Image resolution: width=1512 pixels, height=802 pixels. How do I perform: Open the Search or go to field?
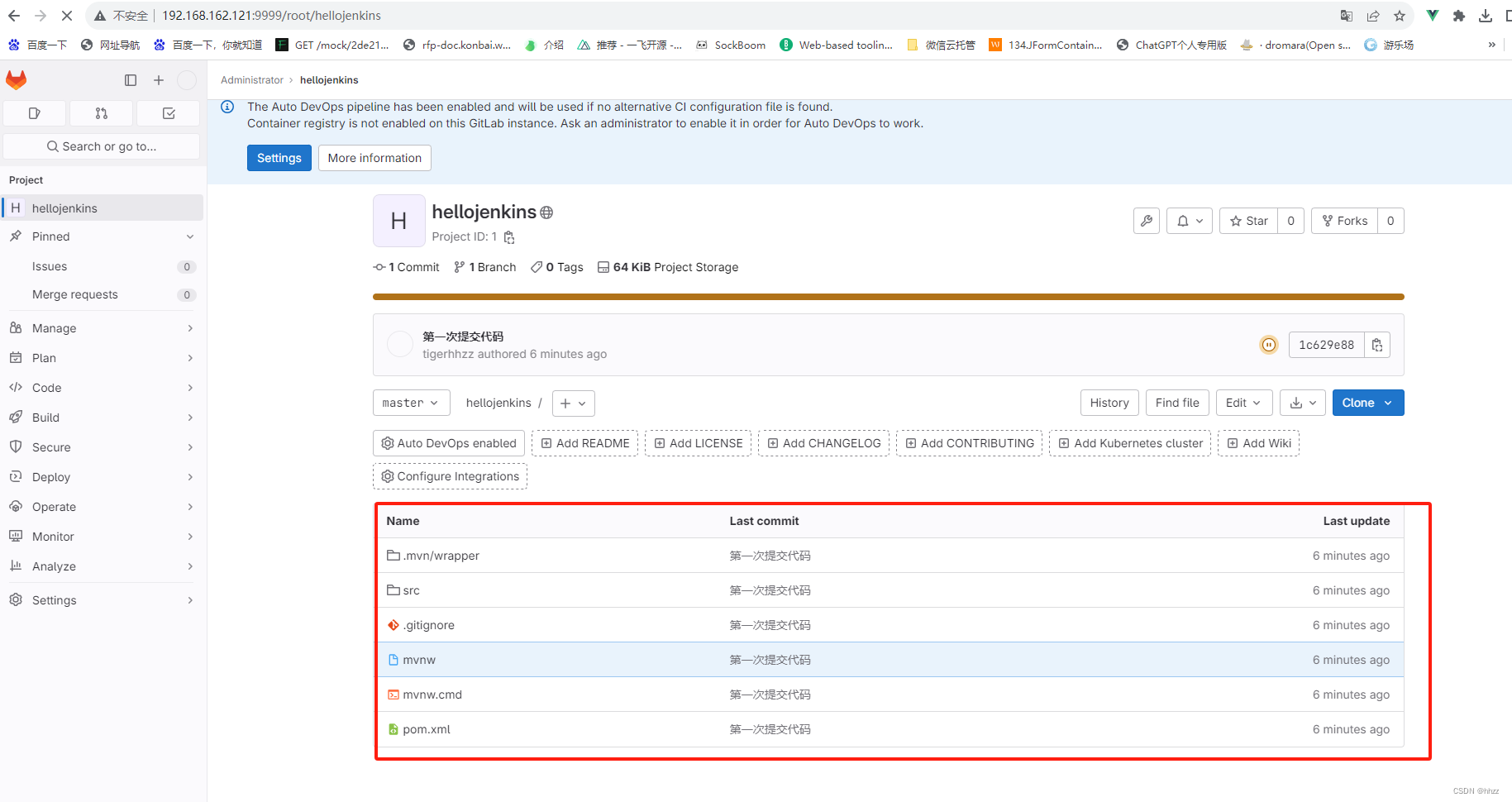[x=102, y=146]
